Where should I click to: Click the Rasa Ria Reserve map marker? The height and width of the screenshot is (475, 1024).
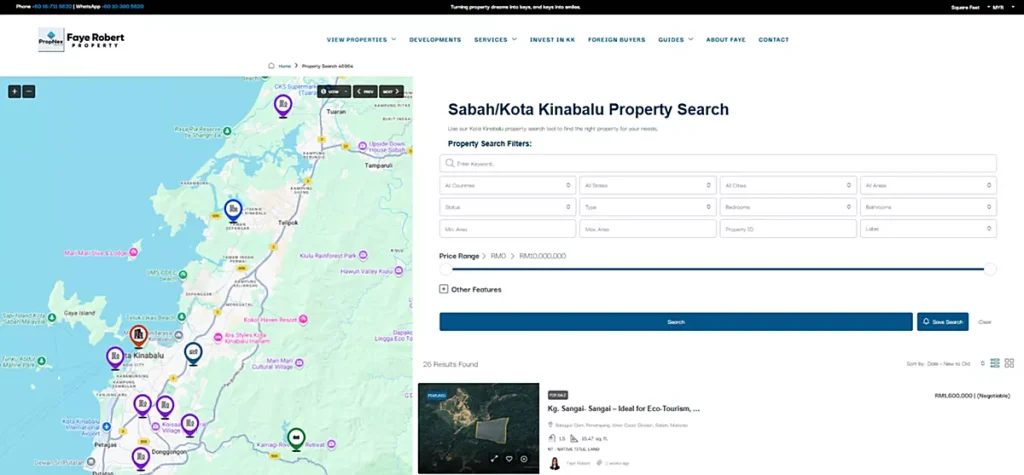(x=226, y=131)
